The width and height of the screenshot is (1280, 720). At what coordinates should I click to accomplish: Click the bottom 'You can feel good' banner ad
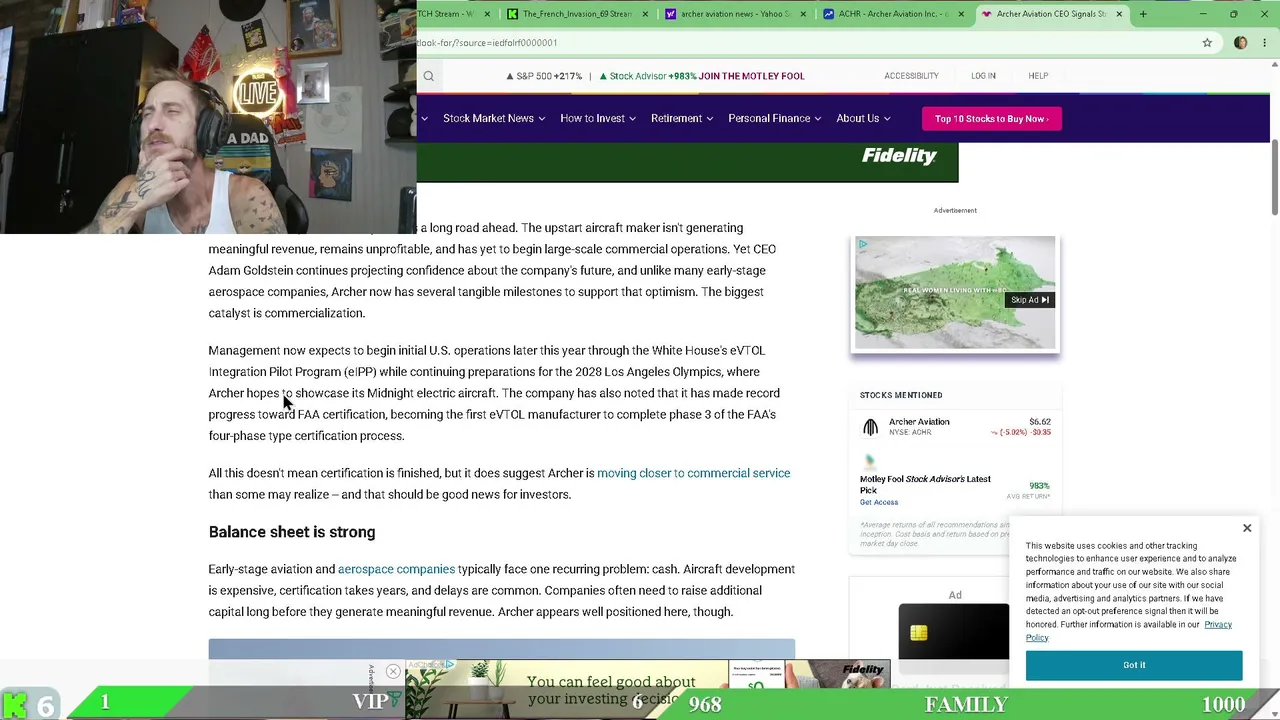point(647,689)
